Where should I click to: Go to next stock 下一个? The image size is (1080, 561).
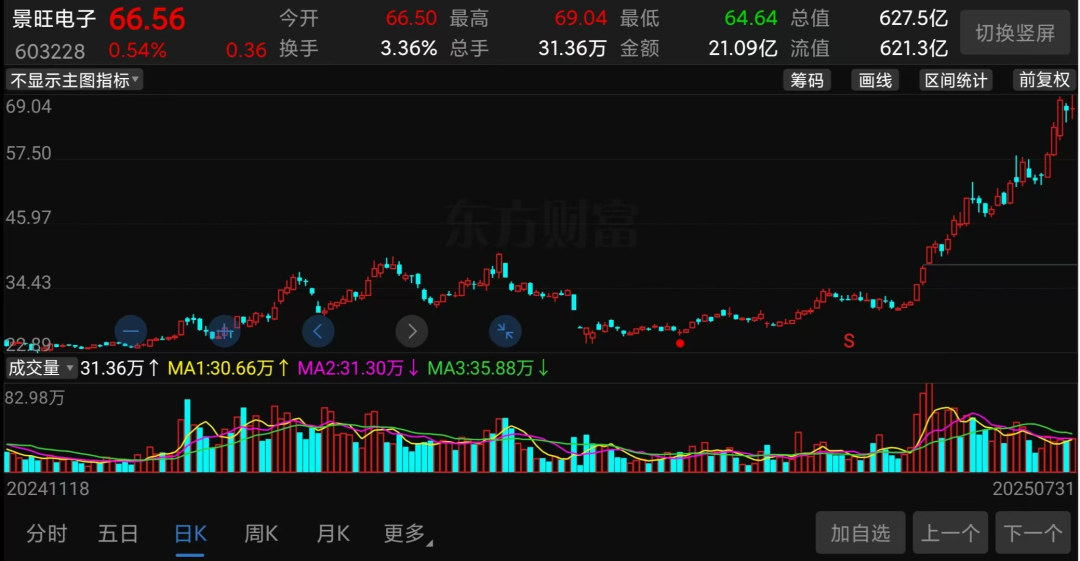(x=1033, y=533)
